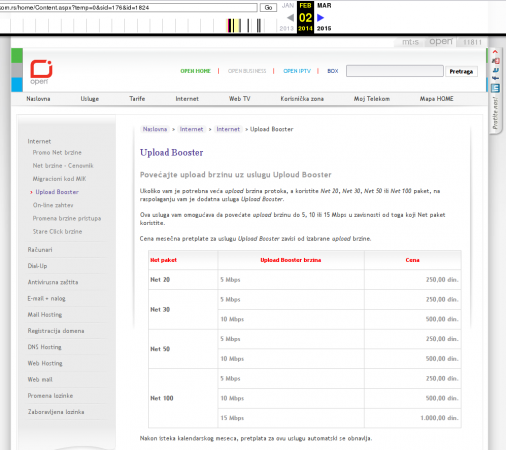Open the mt:s top tab
Image resolution: width=506 pixels, height=450 pixels.
coord(410,42)
